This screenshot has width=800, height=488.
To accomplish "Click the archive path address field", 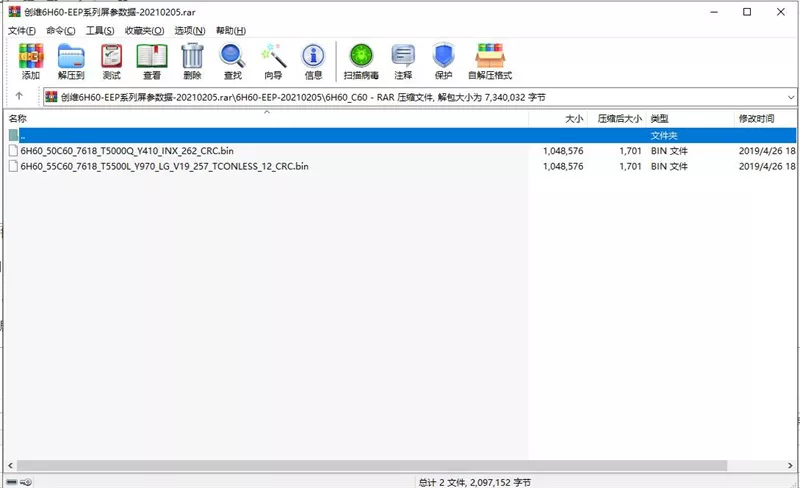I will pyautogui.click(x=419, y=97).
